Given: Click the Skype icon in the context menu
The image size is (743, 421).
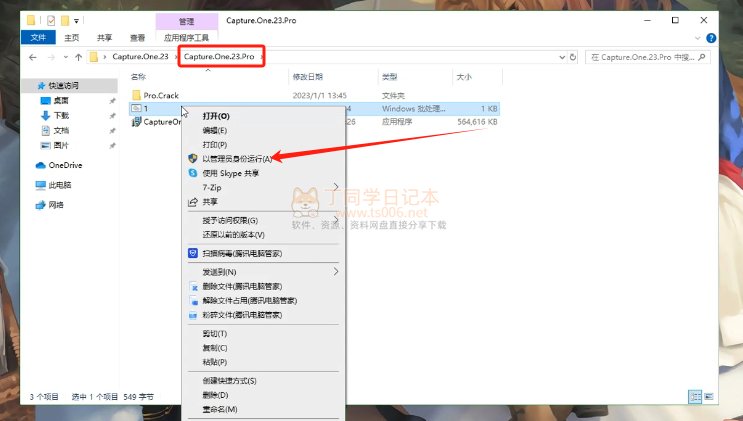Looking at the screenshot, I should [193, 173].
